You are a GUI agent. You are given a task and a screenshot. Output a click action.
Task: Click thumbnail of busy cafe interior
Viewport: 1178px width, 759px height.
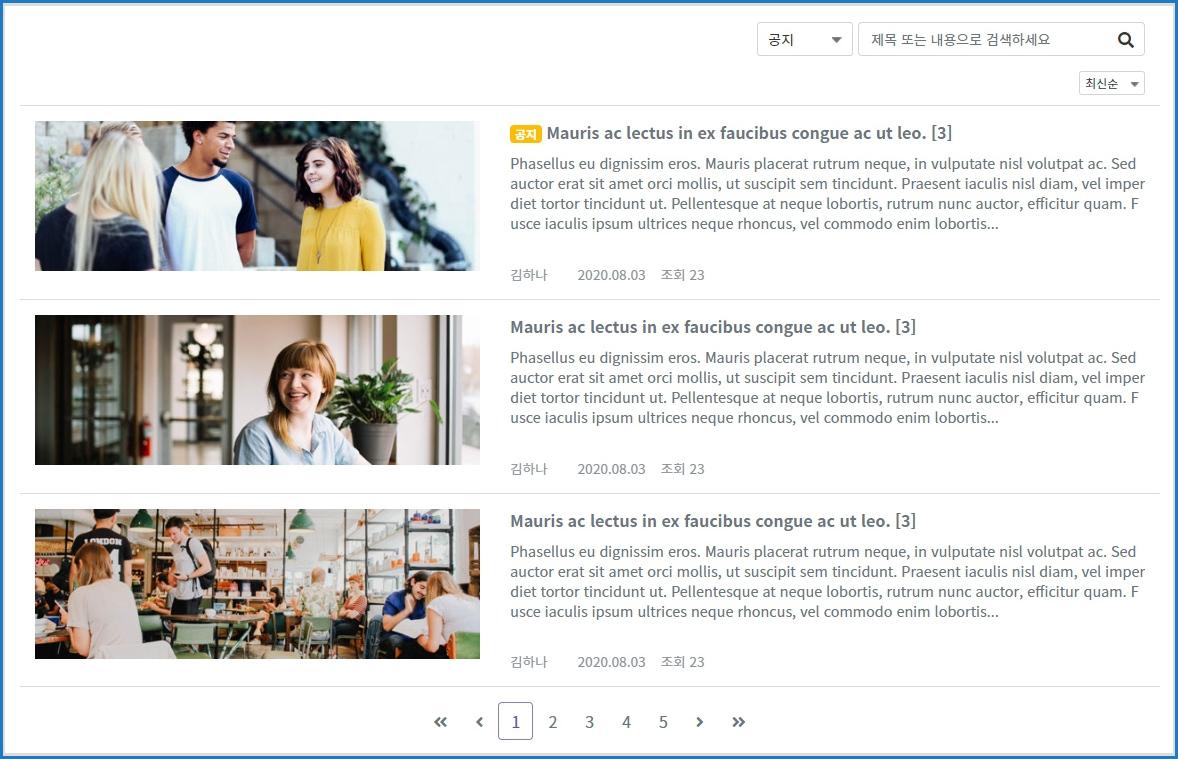point(257,584)
